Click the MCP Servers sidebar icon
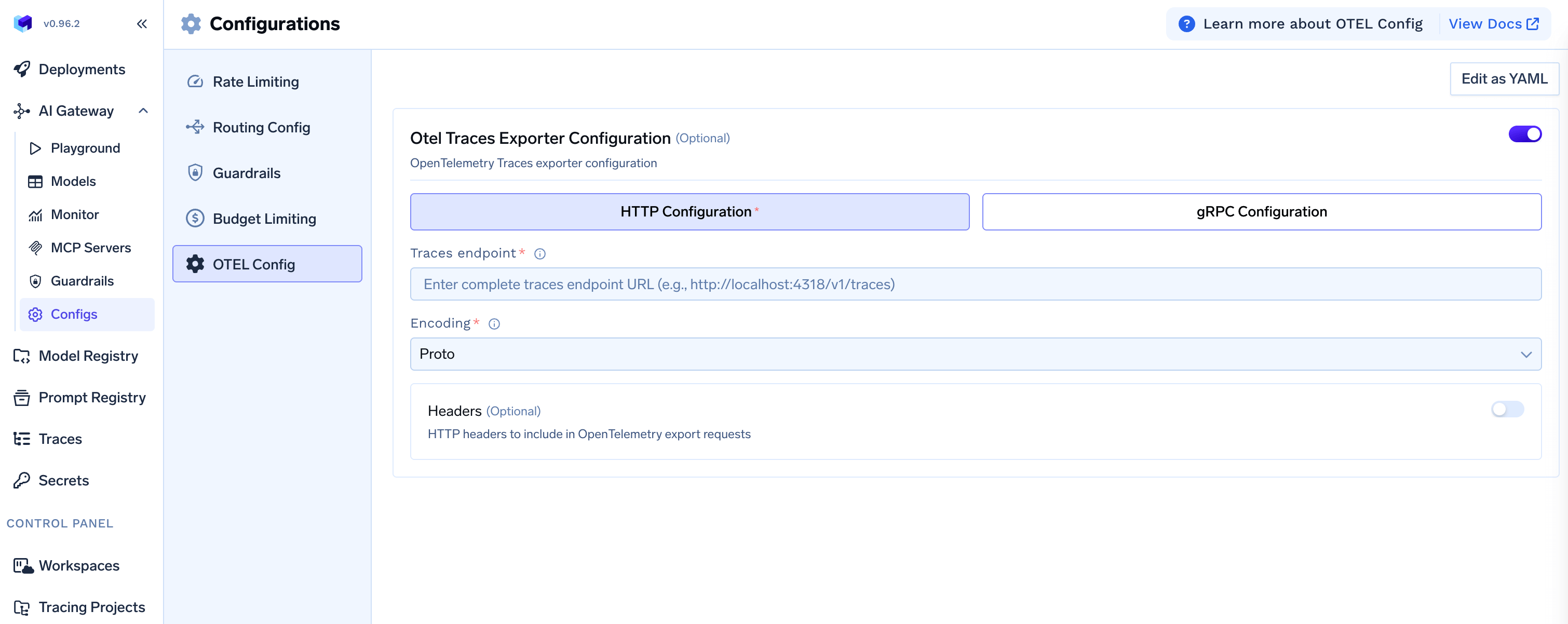The image size is (1568, 624). coord(35,248)
